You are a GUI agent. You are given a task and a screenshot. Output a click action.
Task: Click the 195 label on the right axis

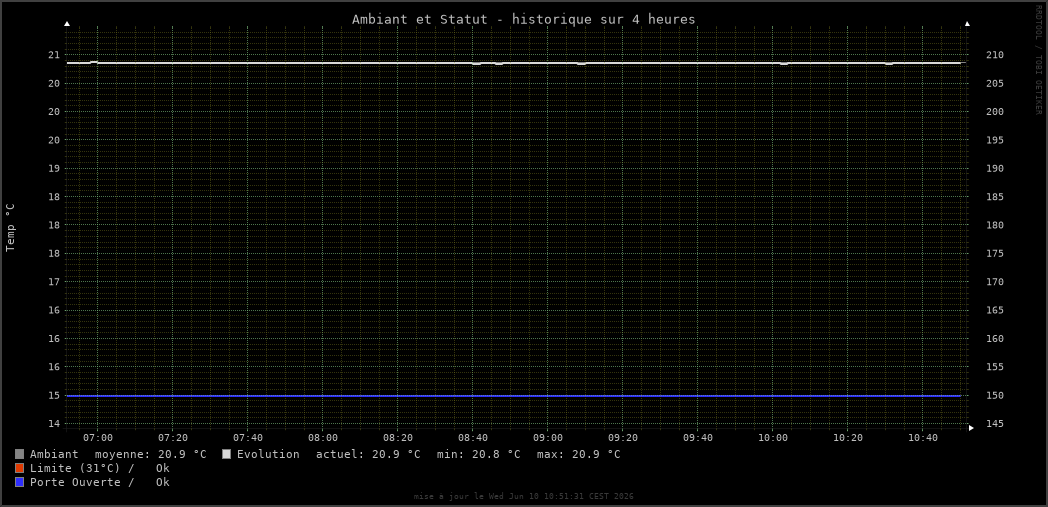click(995, 140)
